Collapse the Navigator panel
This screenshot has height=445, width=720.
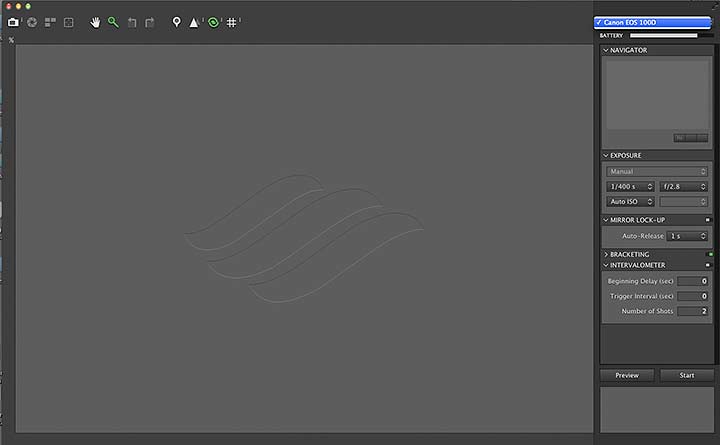pyautogui.click(x=606, y=50)
